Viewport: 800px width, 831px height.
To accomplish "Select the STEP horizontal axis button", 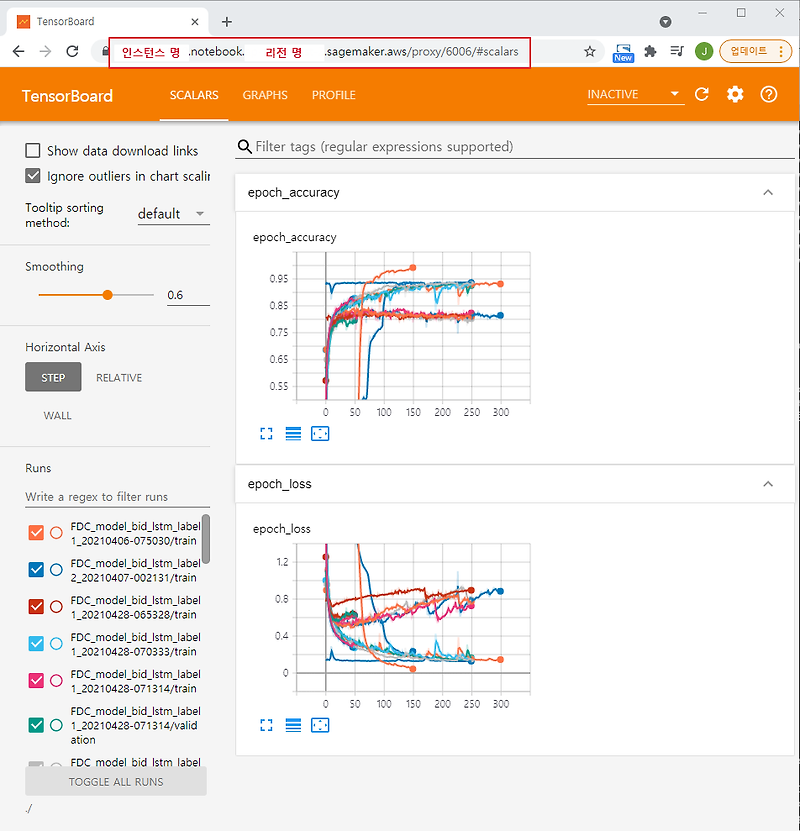I will (x=53, y=377).
